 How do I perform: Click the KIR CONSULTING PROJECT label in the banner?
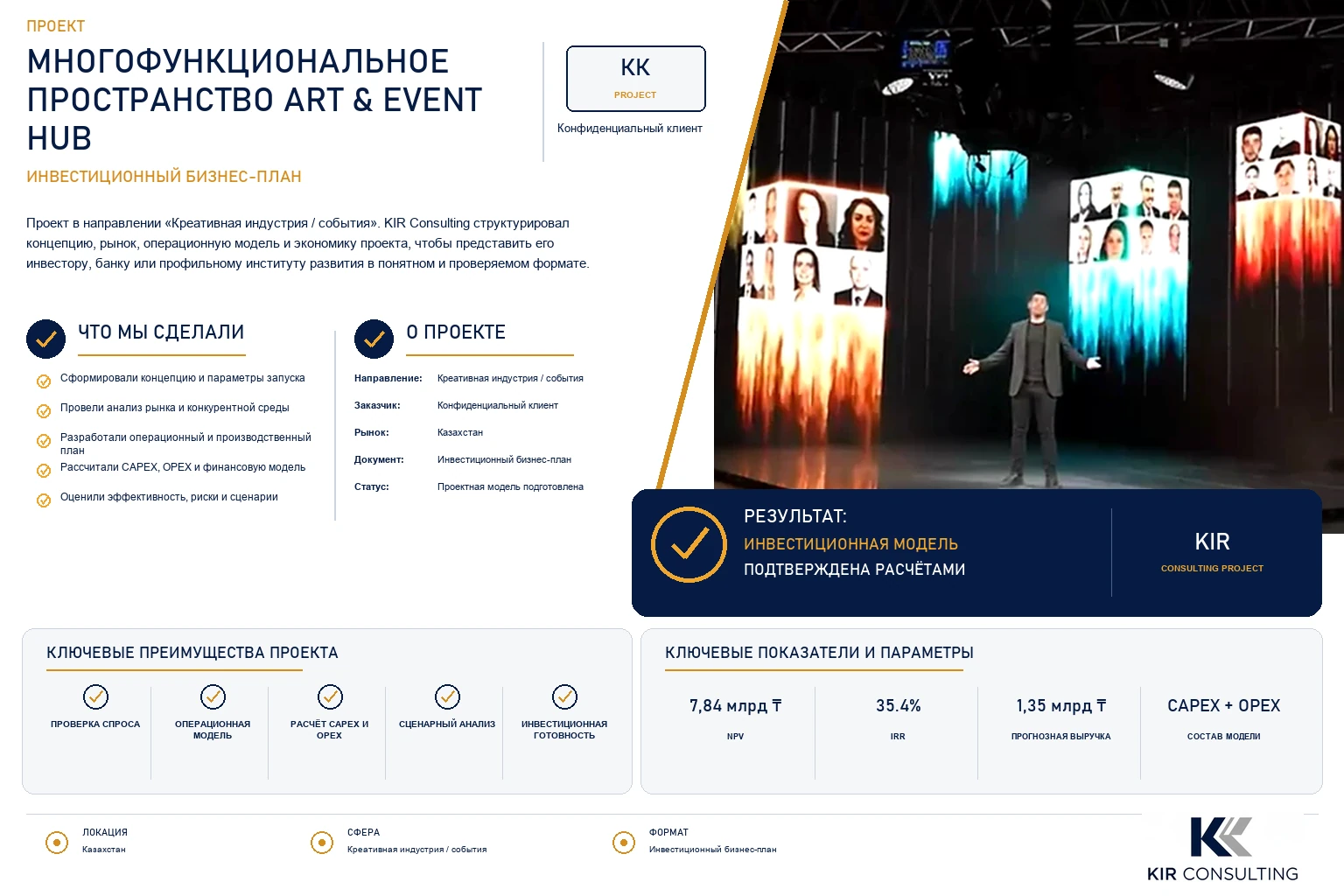click(1212, 552)
